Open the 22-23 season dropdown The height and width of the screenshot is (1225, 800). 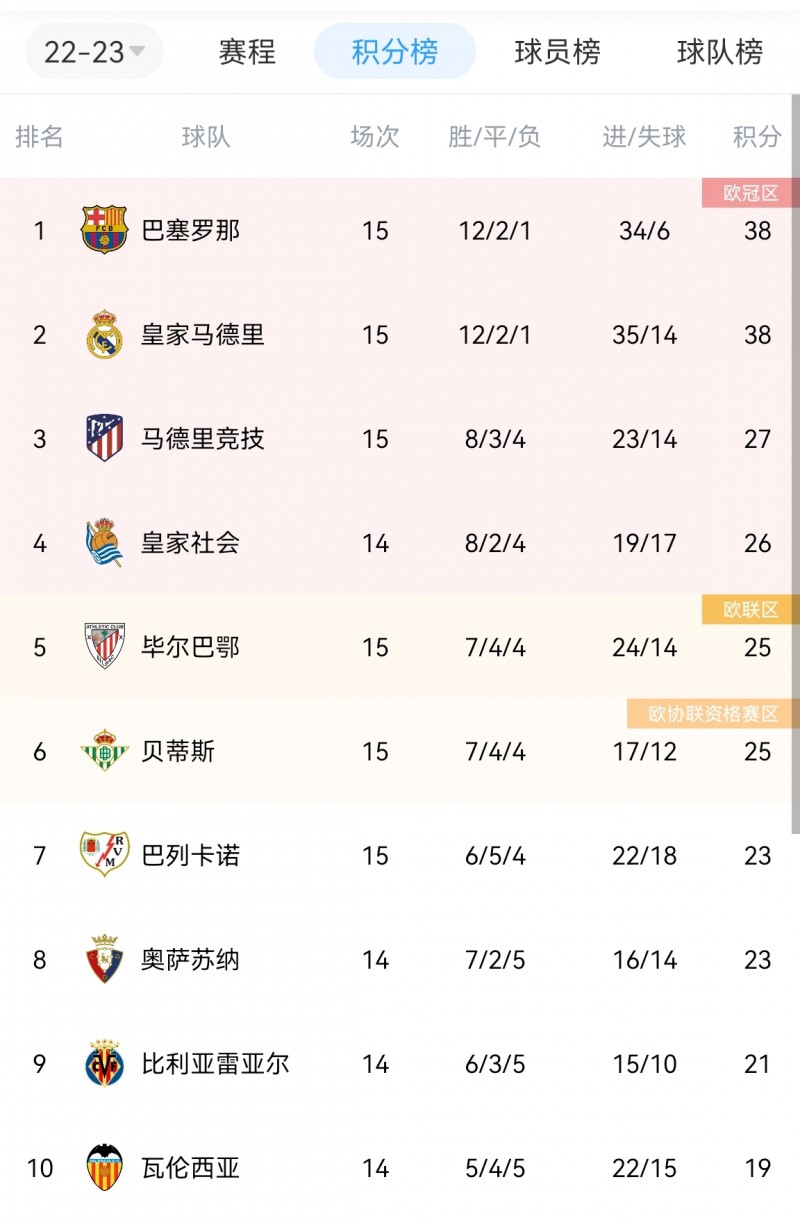[x=92, y=50]
